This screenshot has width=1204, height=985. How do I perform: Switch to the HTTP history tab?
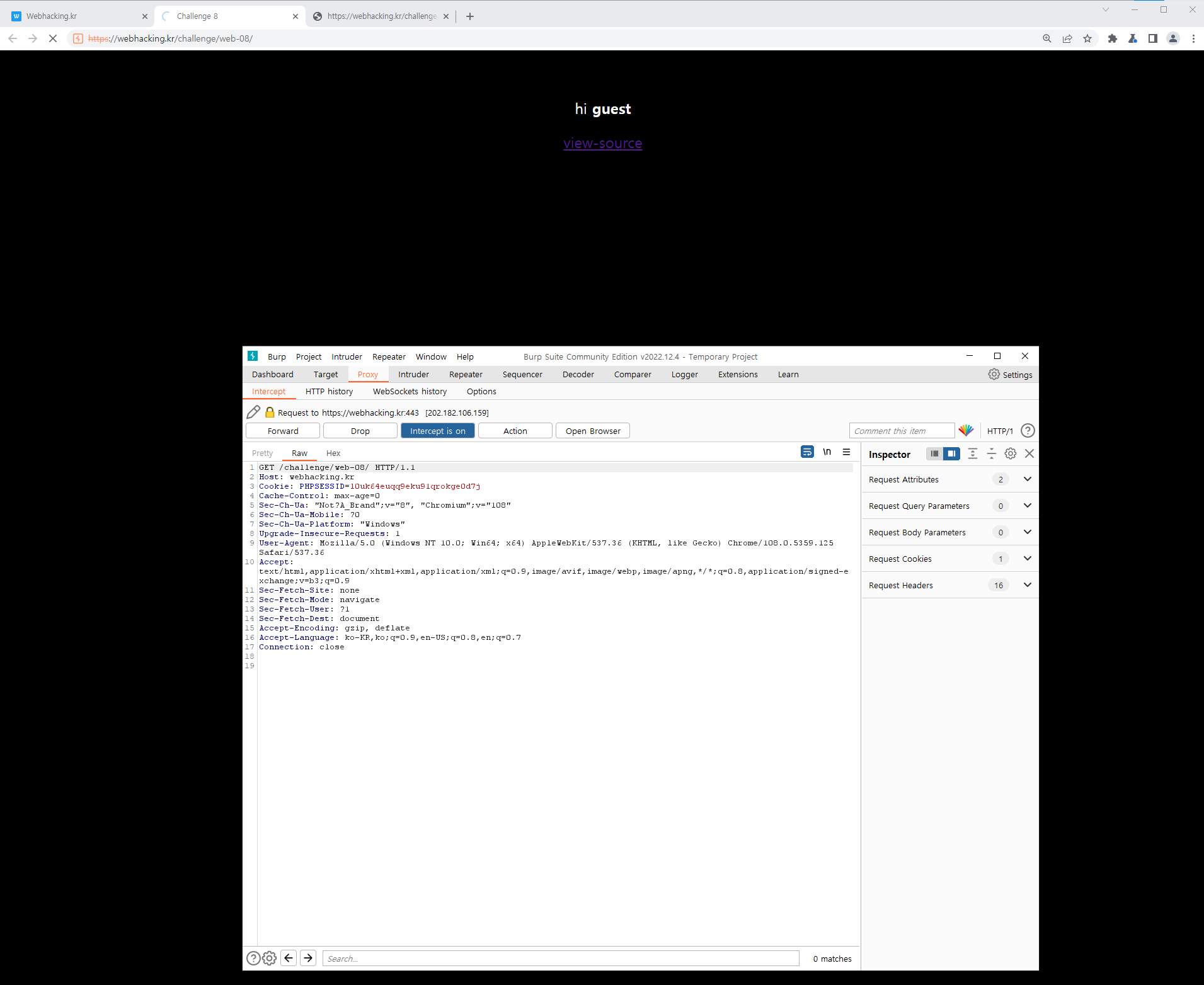click(329, 391)
